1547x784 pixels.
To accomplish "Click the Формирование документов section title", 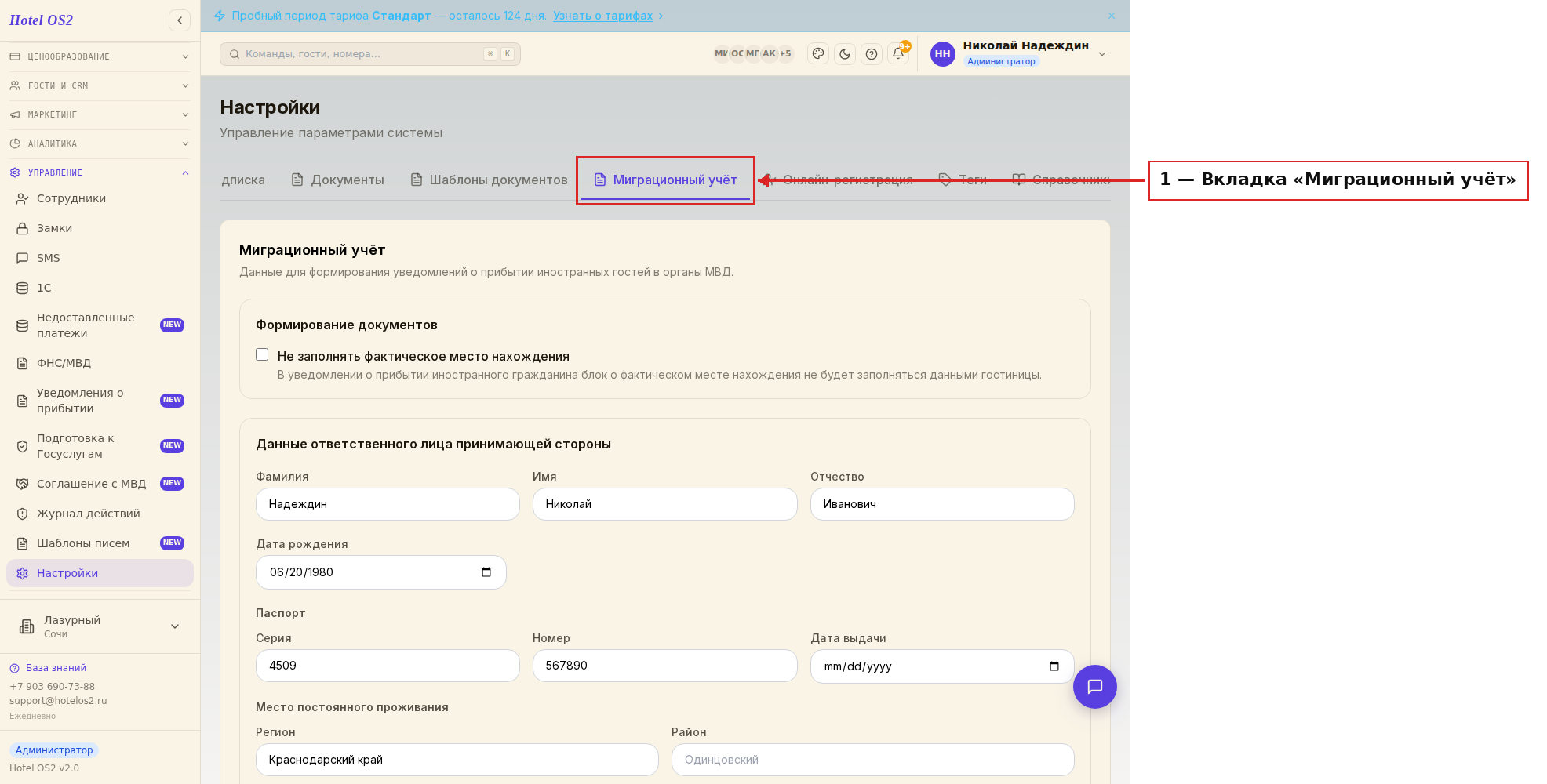I will point(347,325).
